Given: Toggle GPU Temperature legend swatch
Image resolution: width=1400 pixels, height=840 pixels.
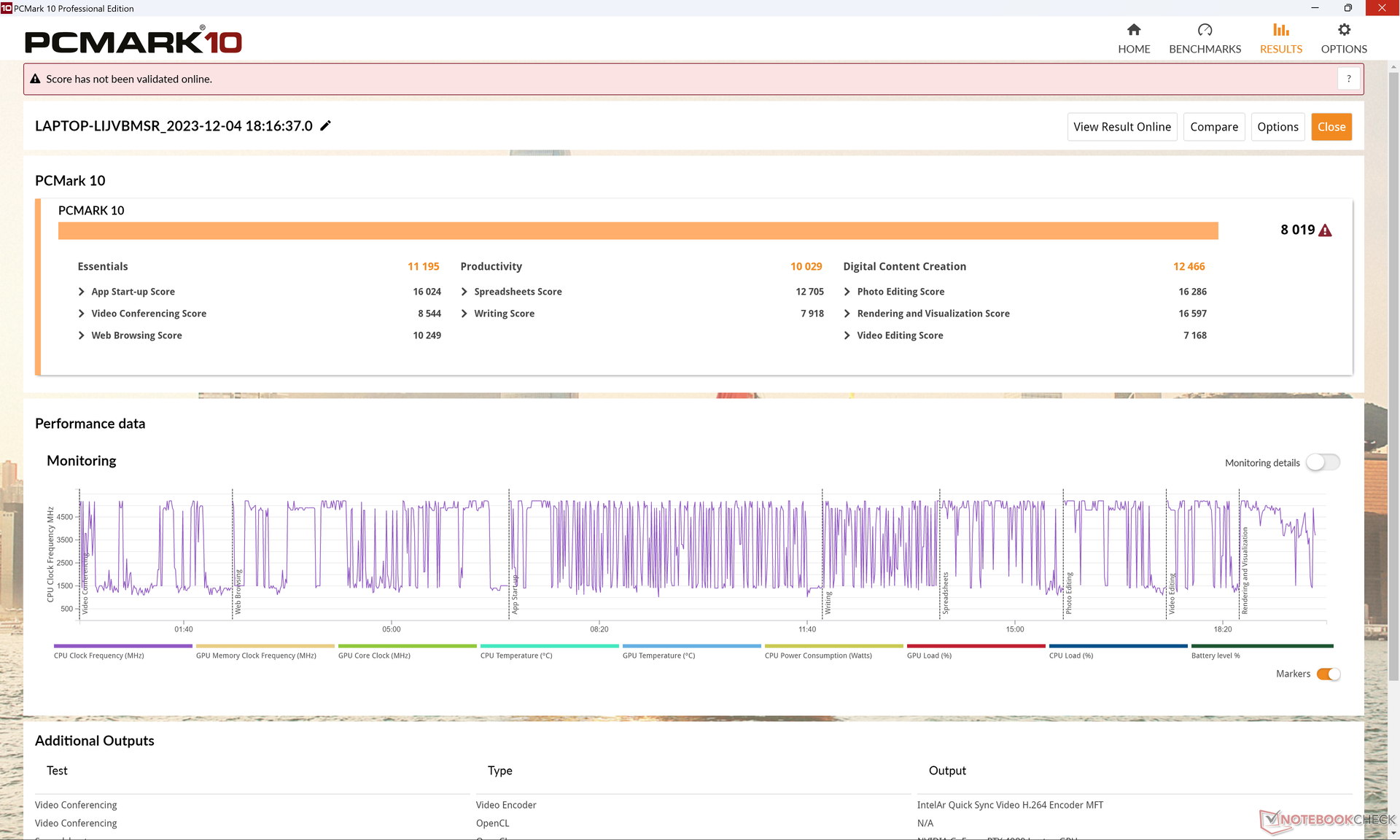Looking at the screenshot, I should (691, 646).
